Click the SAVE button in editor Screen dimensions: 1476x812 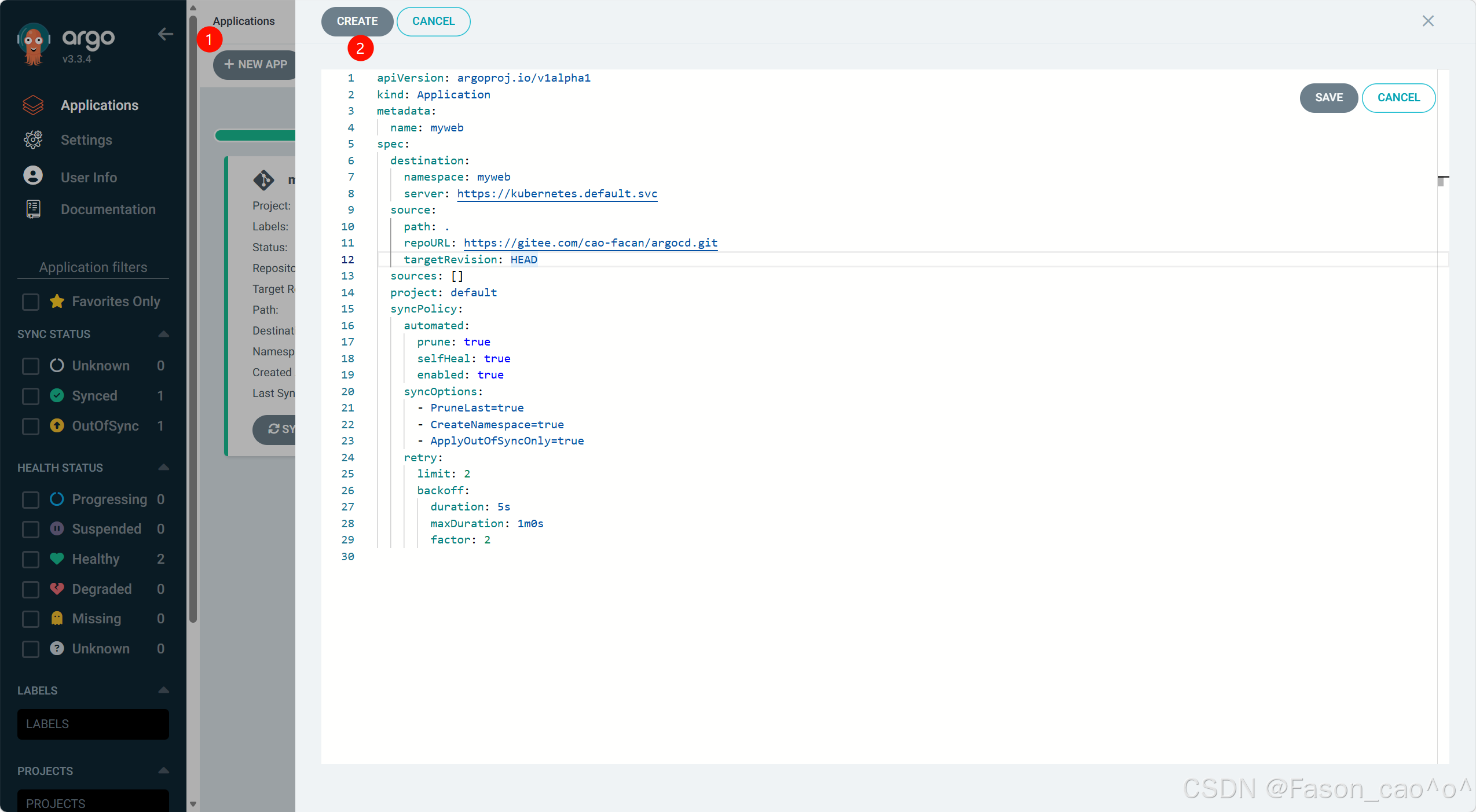[x=1328, y=98]
